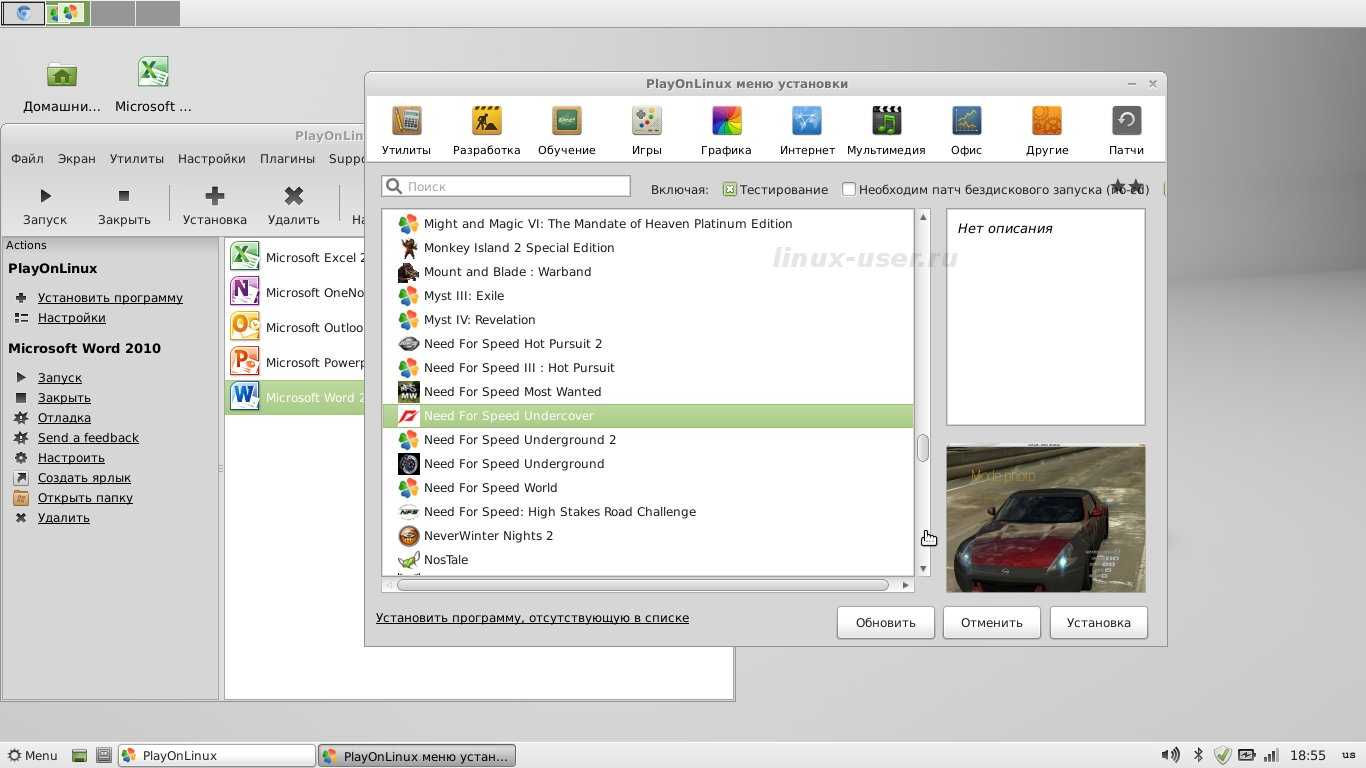Select Need For Speed Underground 2

[648, 440]
